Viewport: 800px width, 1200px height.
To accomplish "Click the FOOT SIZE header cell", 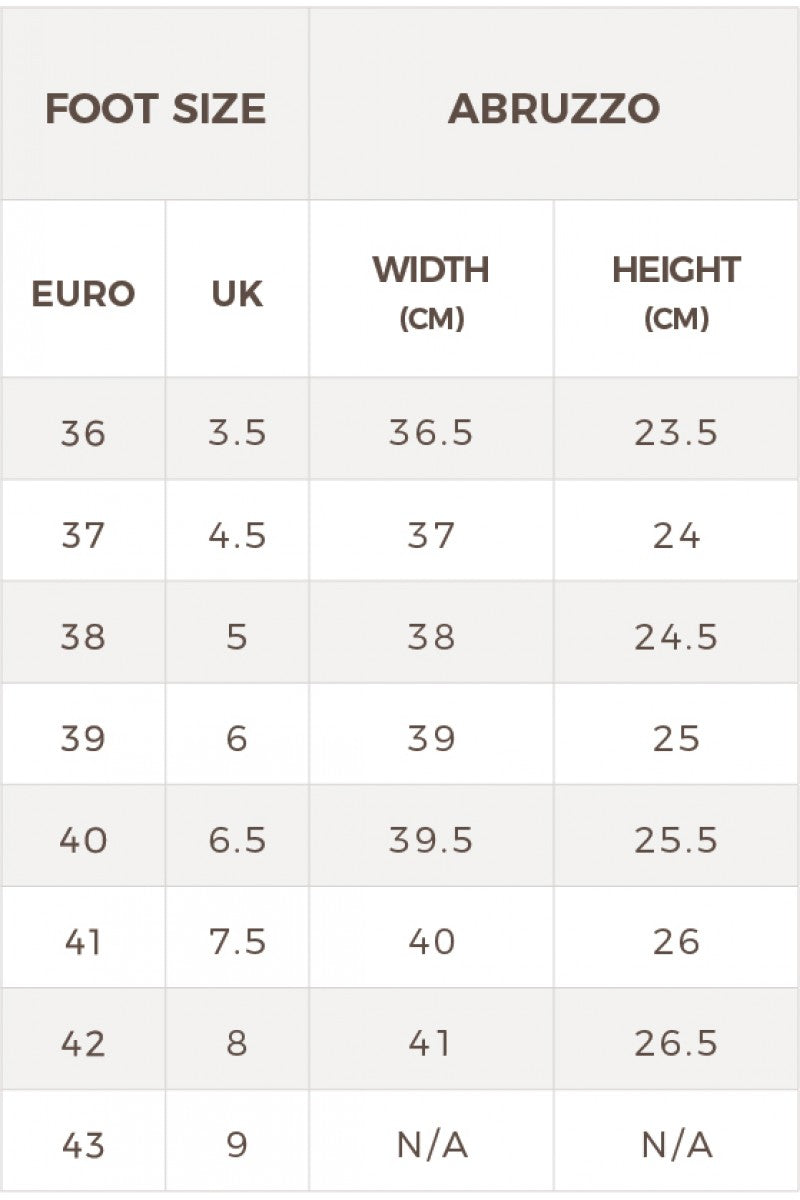I will tap(155, 108).
